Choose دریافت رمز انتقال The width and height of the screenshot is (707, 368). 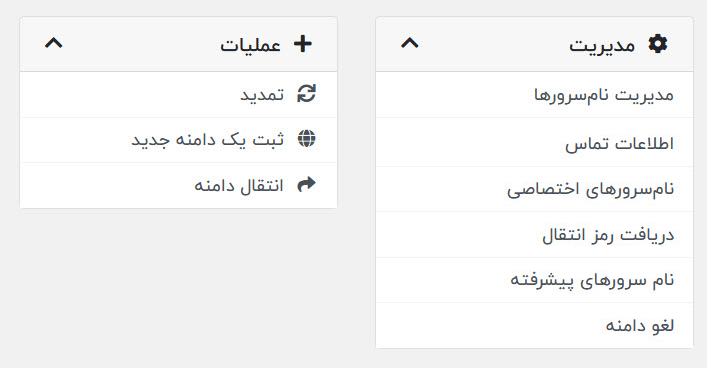608,235
